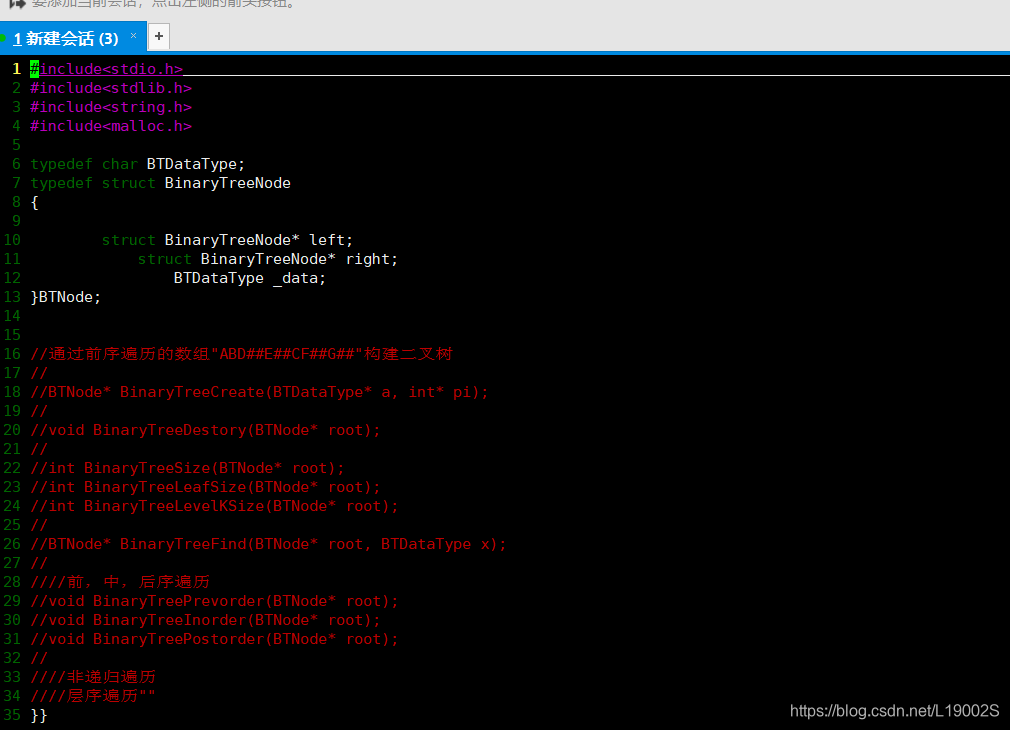Viewport: 1010px width, 730px height.
Task: Click the 'struct BinaryTreeNode* left;' line
Action: [227, 240]
